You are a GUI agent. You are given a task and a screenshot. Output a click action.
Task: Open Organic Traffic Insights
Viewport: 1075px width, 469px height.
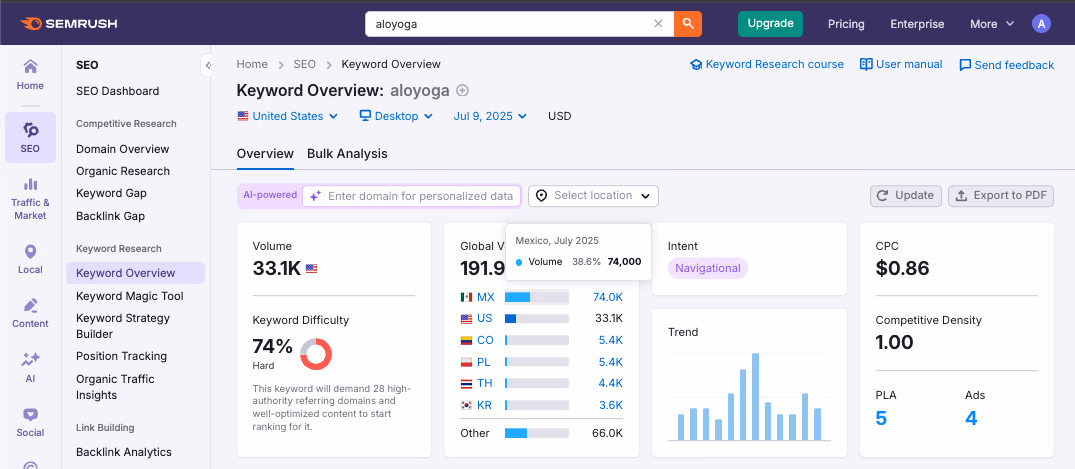pos(115,387)
